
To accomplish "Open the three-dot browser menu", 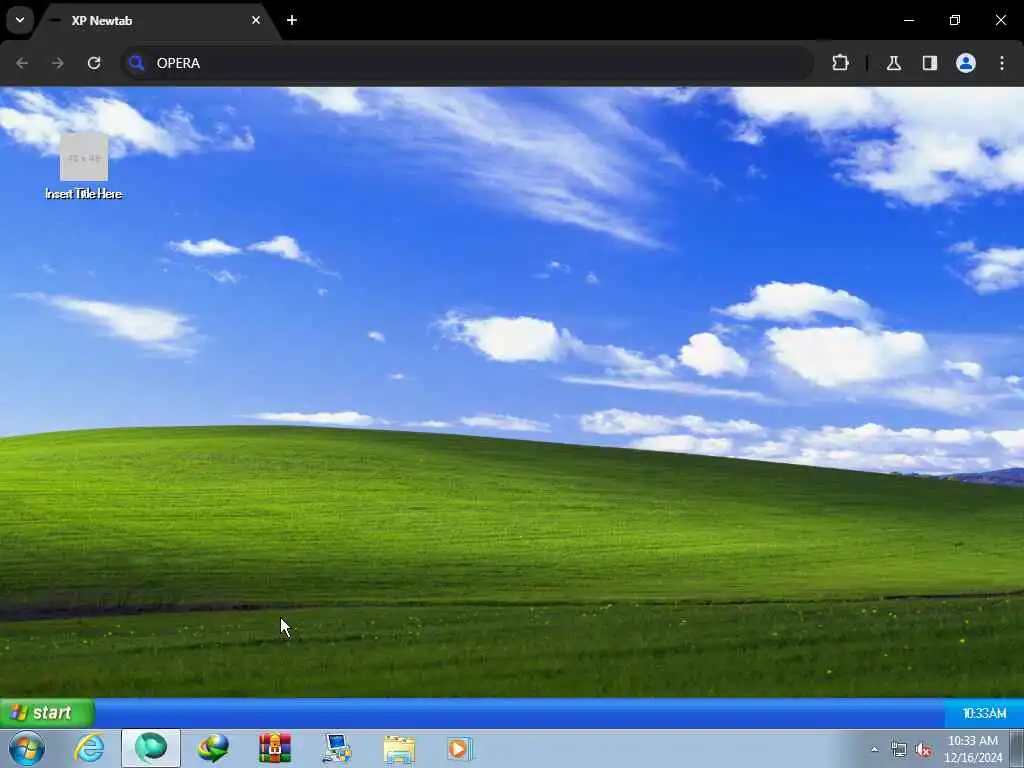I will pos(1002,63).
